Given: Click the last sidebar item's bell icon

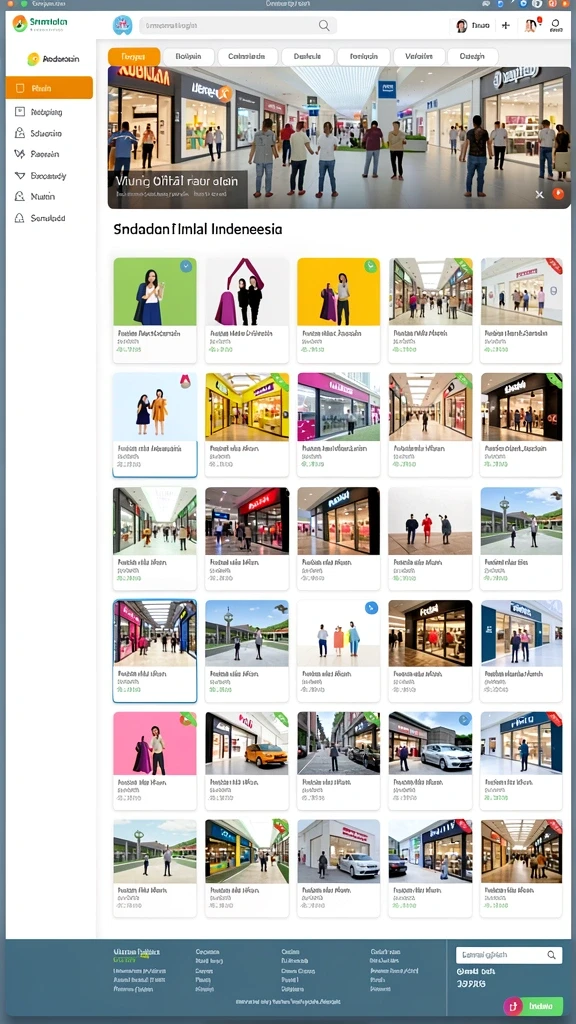Looking at the screenshot, I should 19,218.
